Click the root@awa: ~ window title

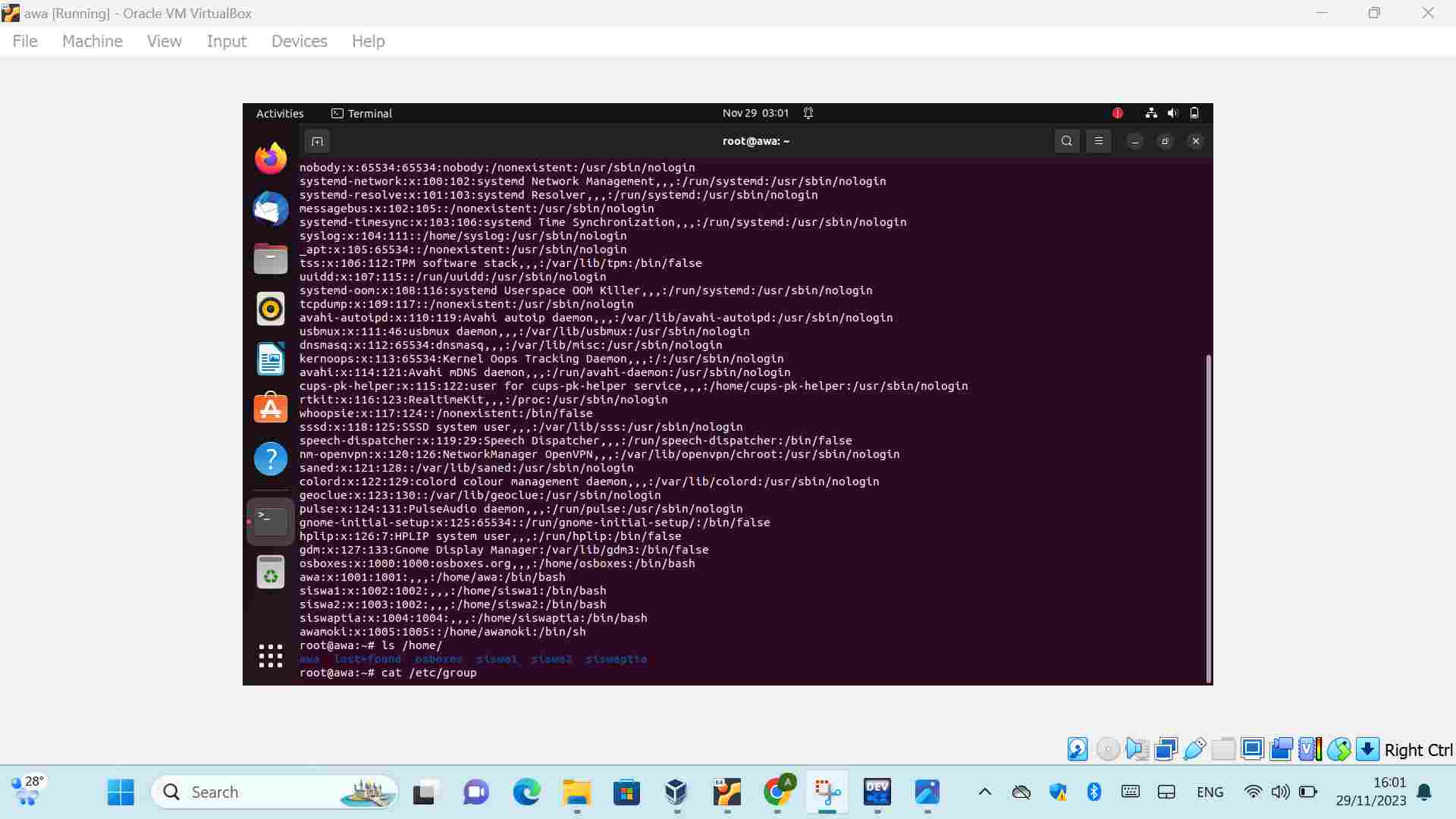point(756,141)
